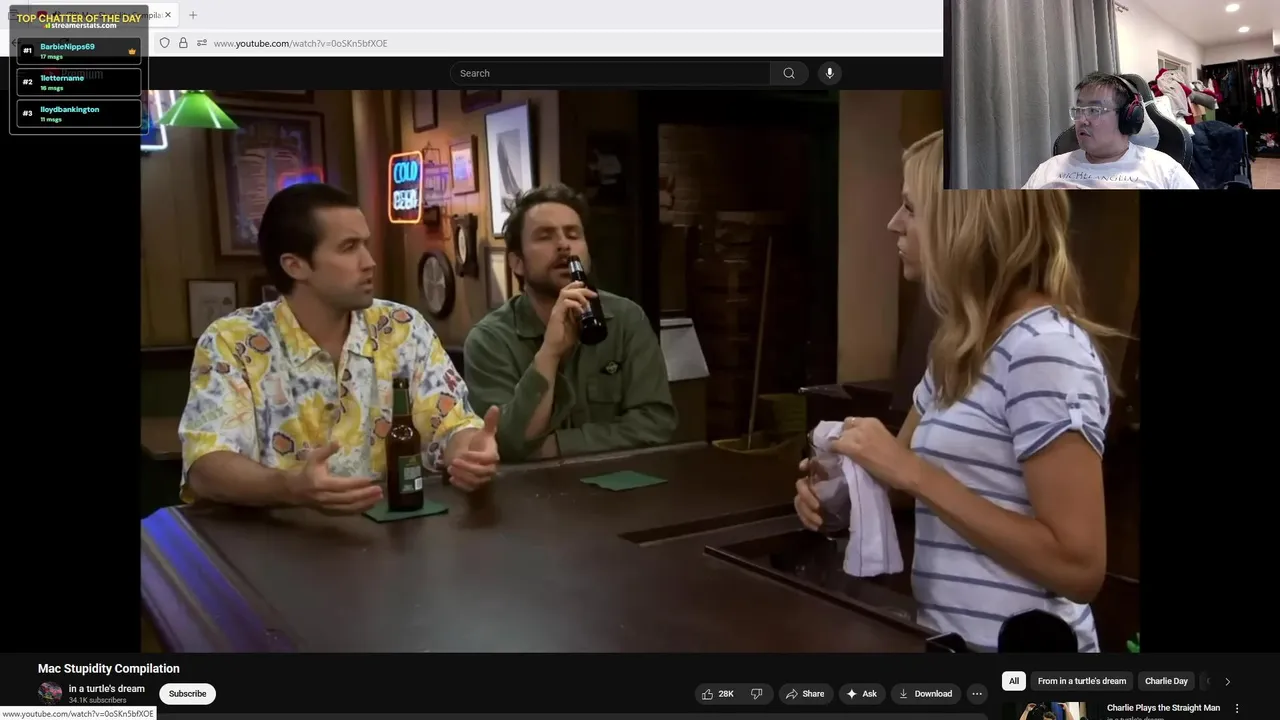Open Charlie Plays the Straight Man video
Viewport: 1280px width, 720px height.
[x=1163, y=708]
